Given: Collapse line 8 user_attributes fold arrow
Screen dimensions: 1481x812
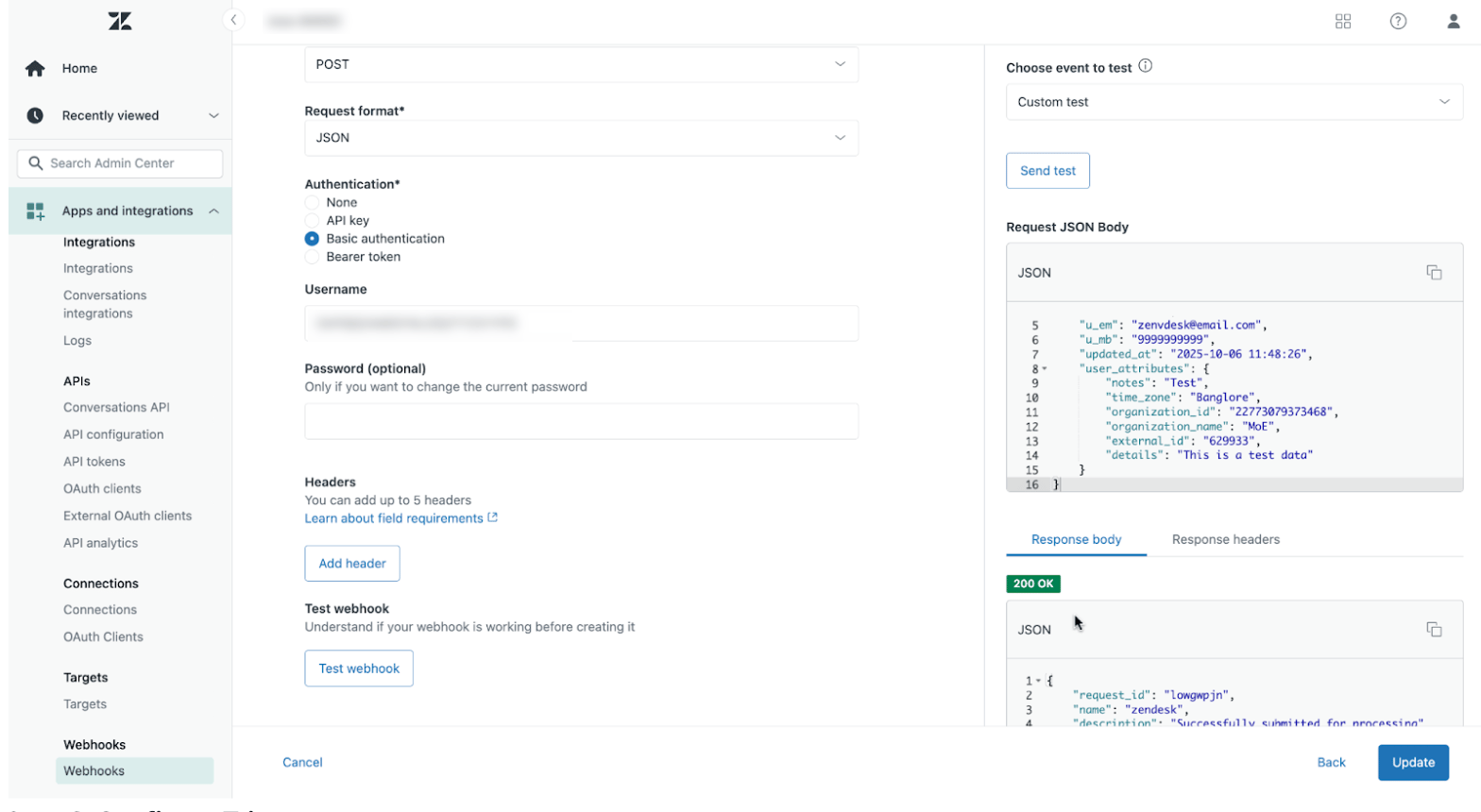Looking at the screenshot, I should point(1045,369).
